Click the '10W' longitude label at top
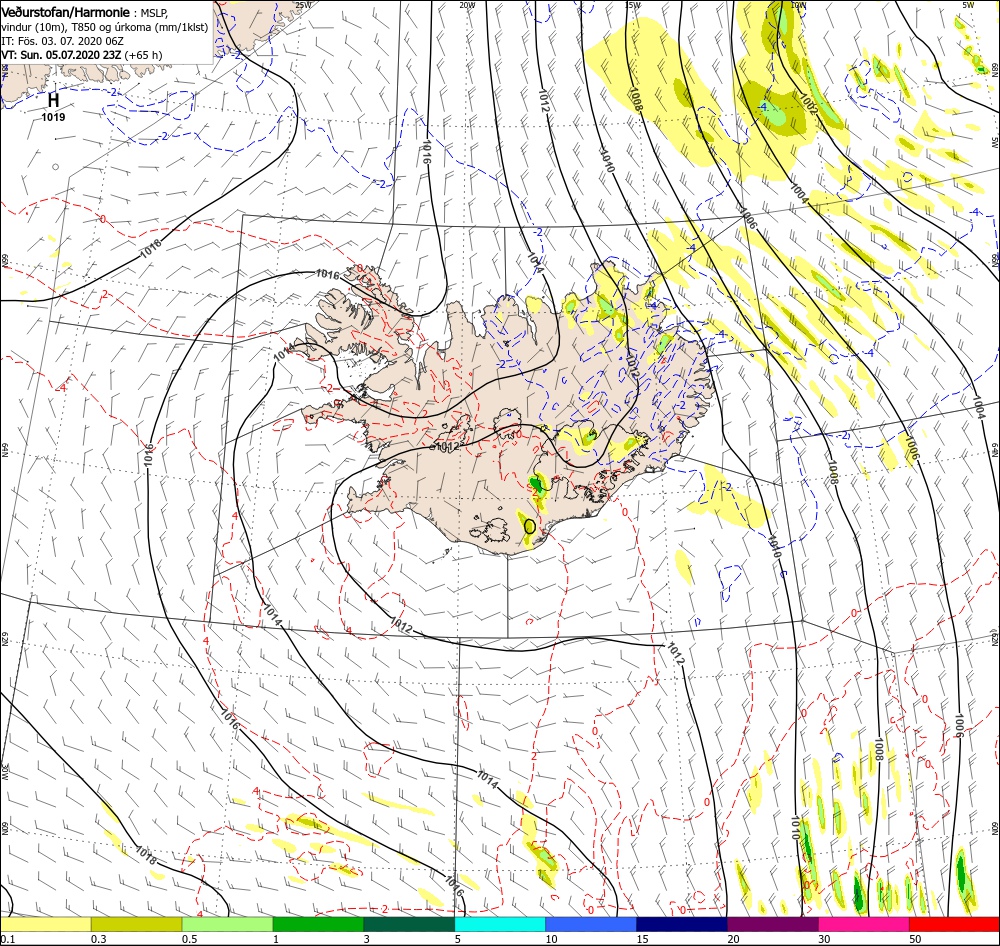Image resolution: width=1000 pixels, height=946 pixels. coord(798,5)
